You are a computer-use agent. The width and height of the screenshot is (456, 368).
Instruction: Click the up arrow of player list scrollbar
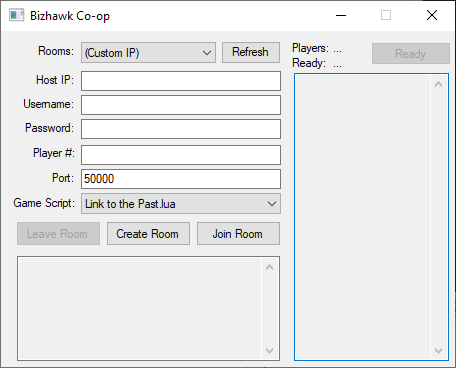[438, 84]
